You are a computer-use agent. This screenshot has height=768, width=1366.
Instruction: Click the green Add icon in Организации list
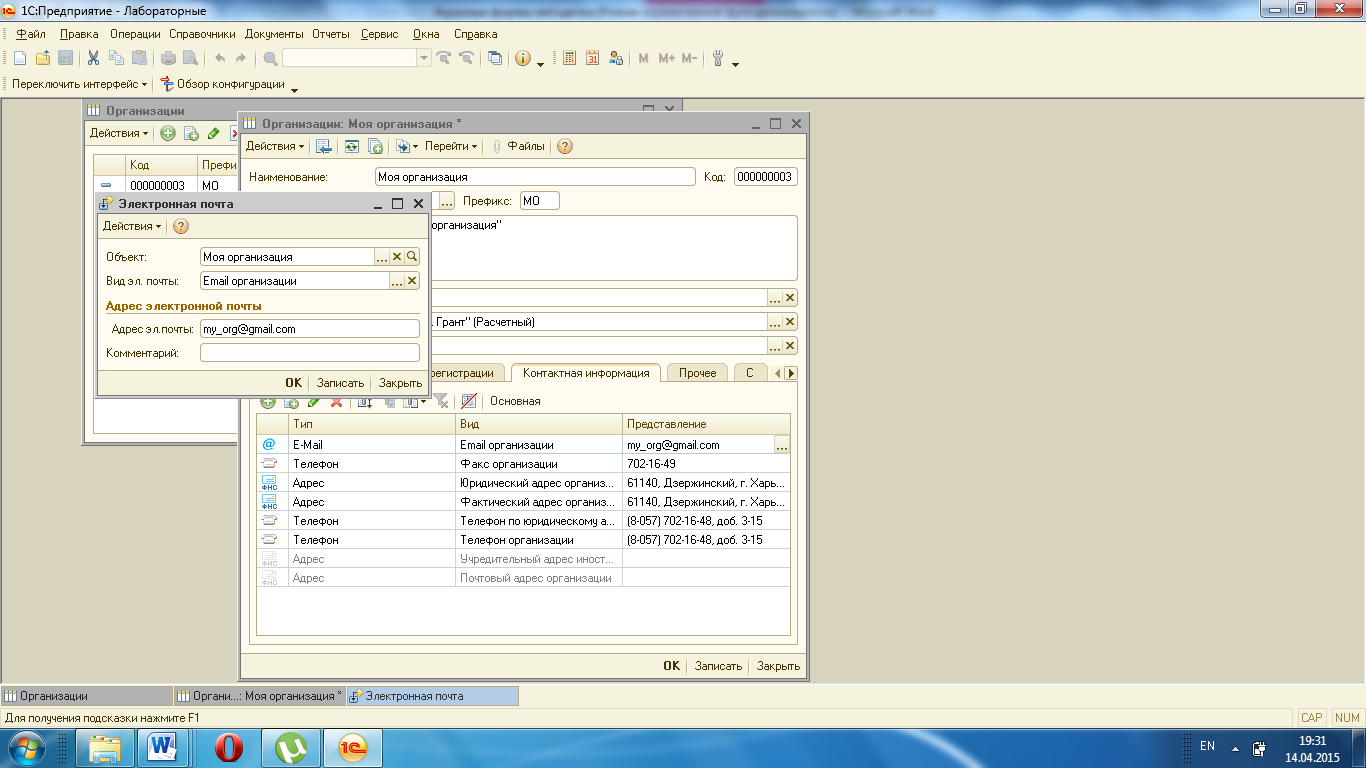coord(168,133)
